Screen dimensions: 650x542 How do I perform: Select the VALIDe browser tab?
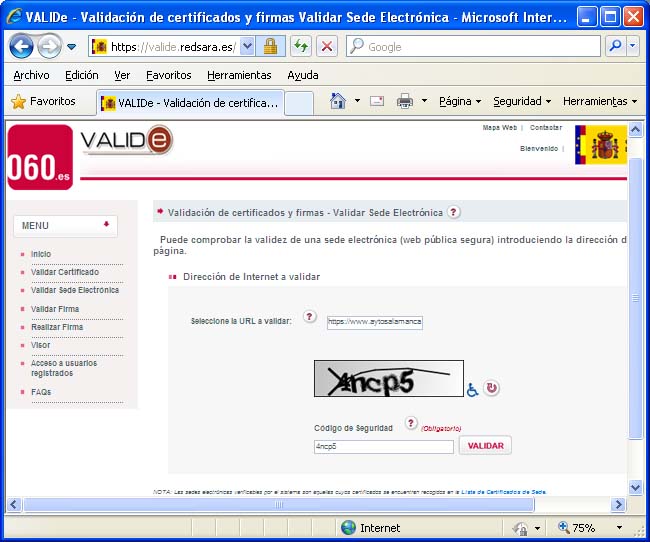190,102
